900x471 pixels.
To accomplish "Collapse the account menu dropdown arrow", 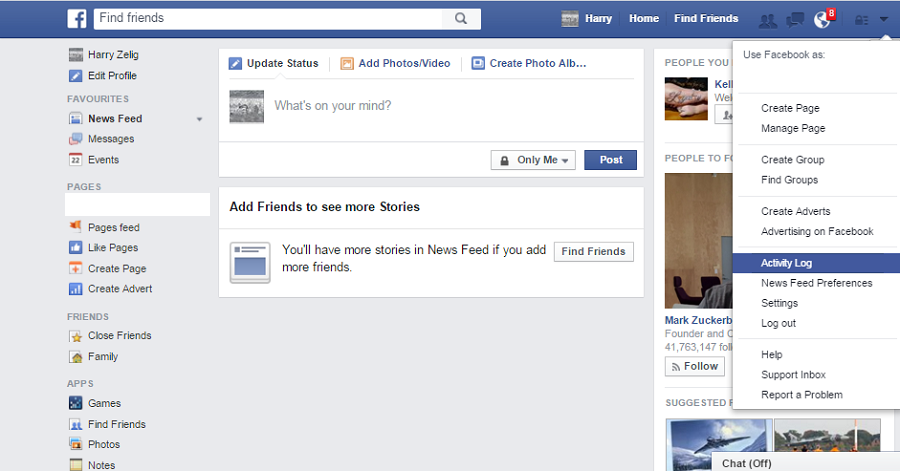I will (x=884, y=20).
